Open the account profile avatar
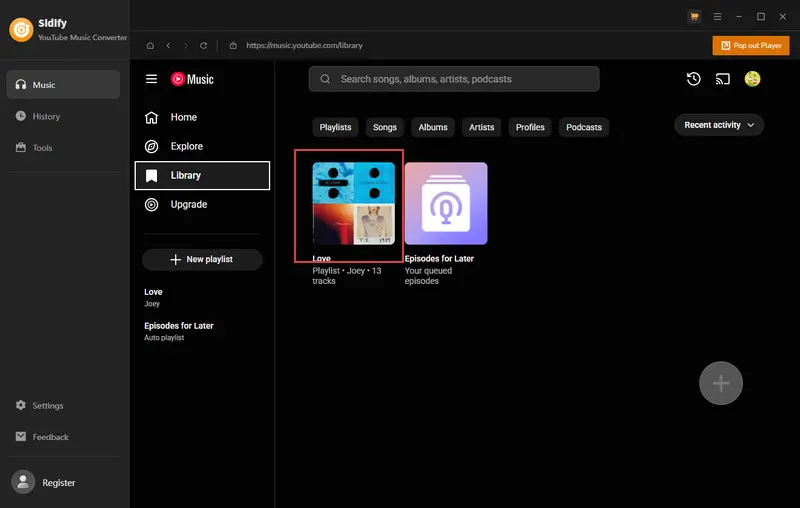 (x=752, y=79)
